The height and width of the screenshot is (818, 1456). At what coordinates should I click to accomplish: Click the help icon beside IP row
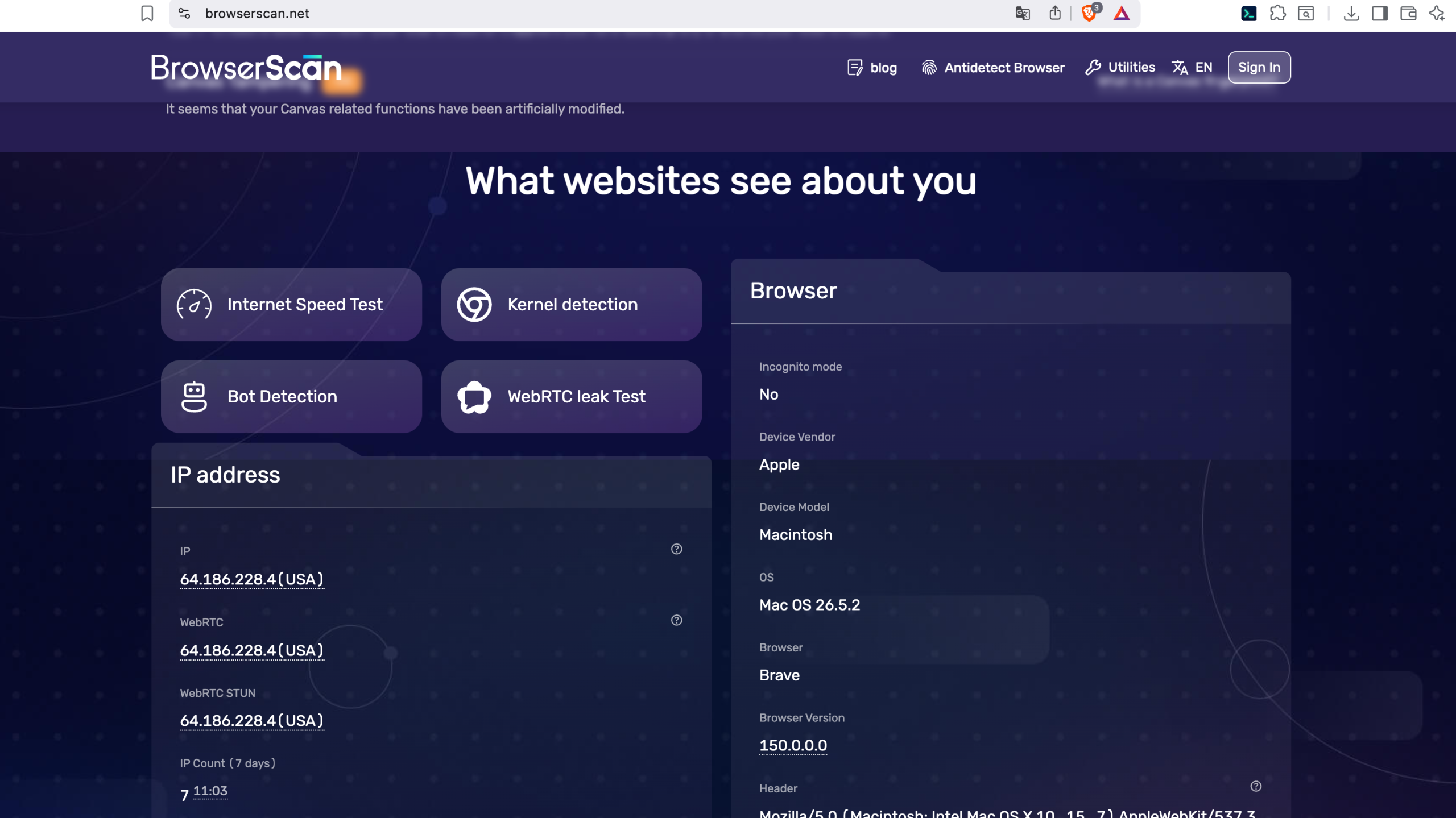[x=676, y=549]
